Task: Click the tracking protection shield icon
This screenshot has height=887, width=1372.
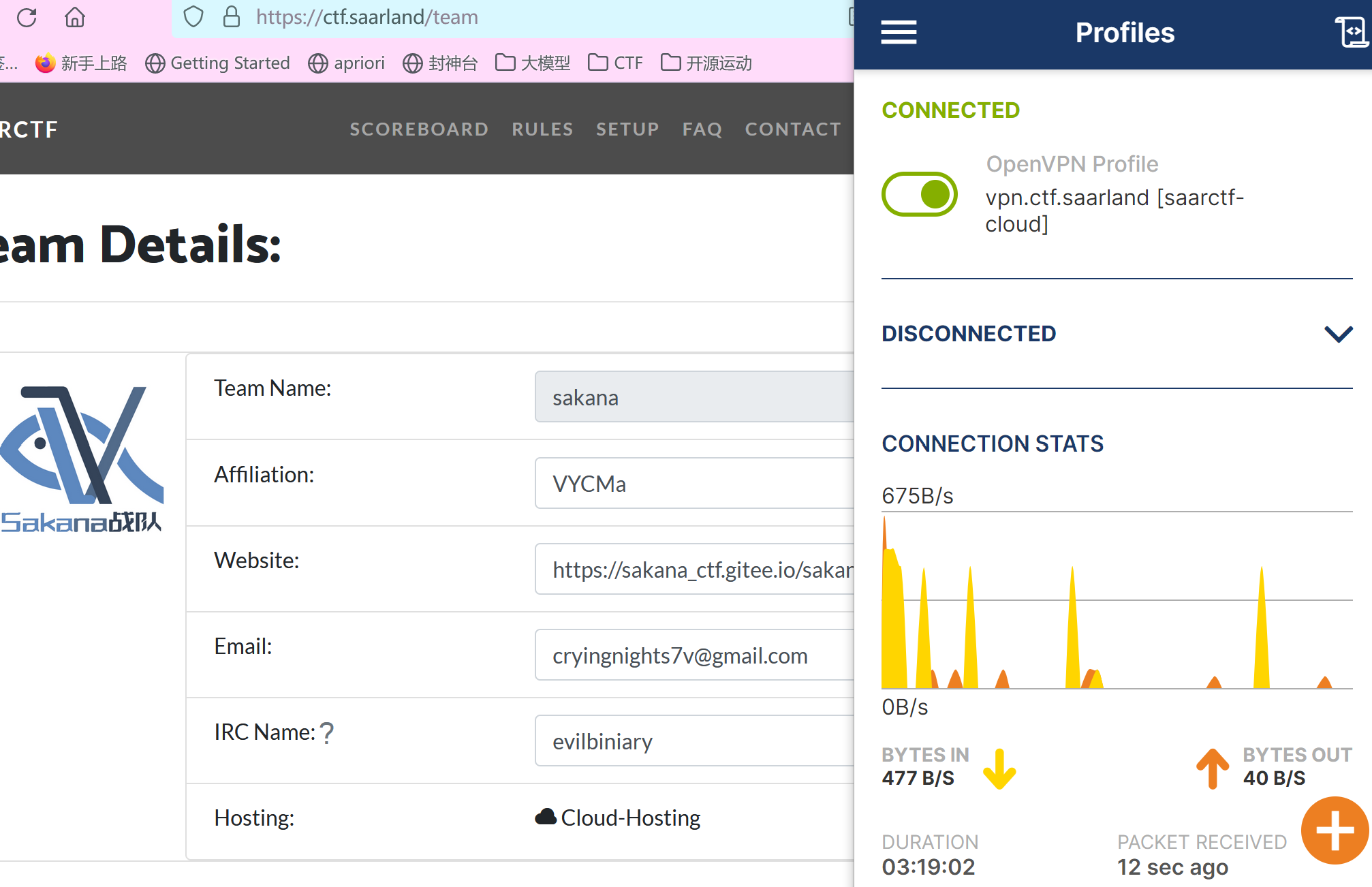Action: pos(193,17)
